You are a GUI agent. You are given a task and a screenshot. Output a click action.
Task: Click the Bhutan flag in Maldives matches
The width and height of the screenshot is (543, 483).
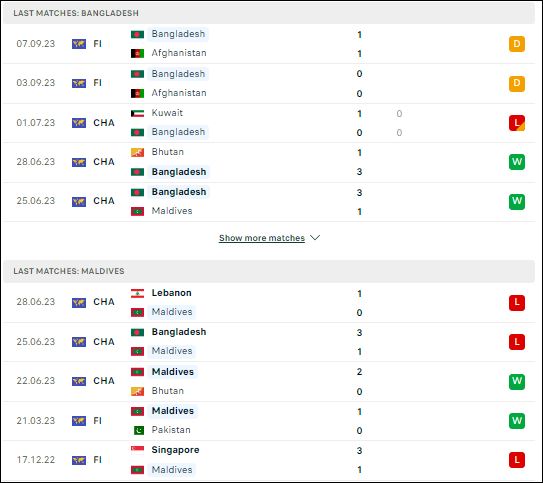click(x=137, y=391)
